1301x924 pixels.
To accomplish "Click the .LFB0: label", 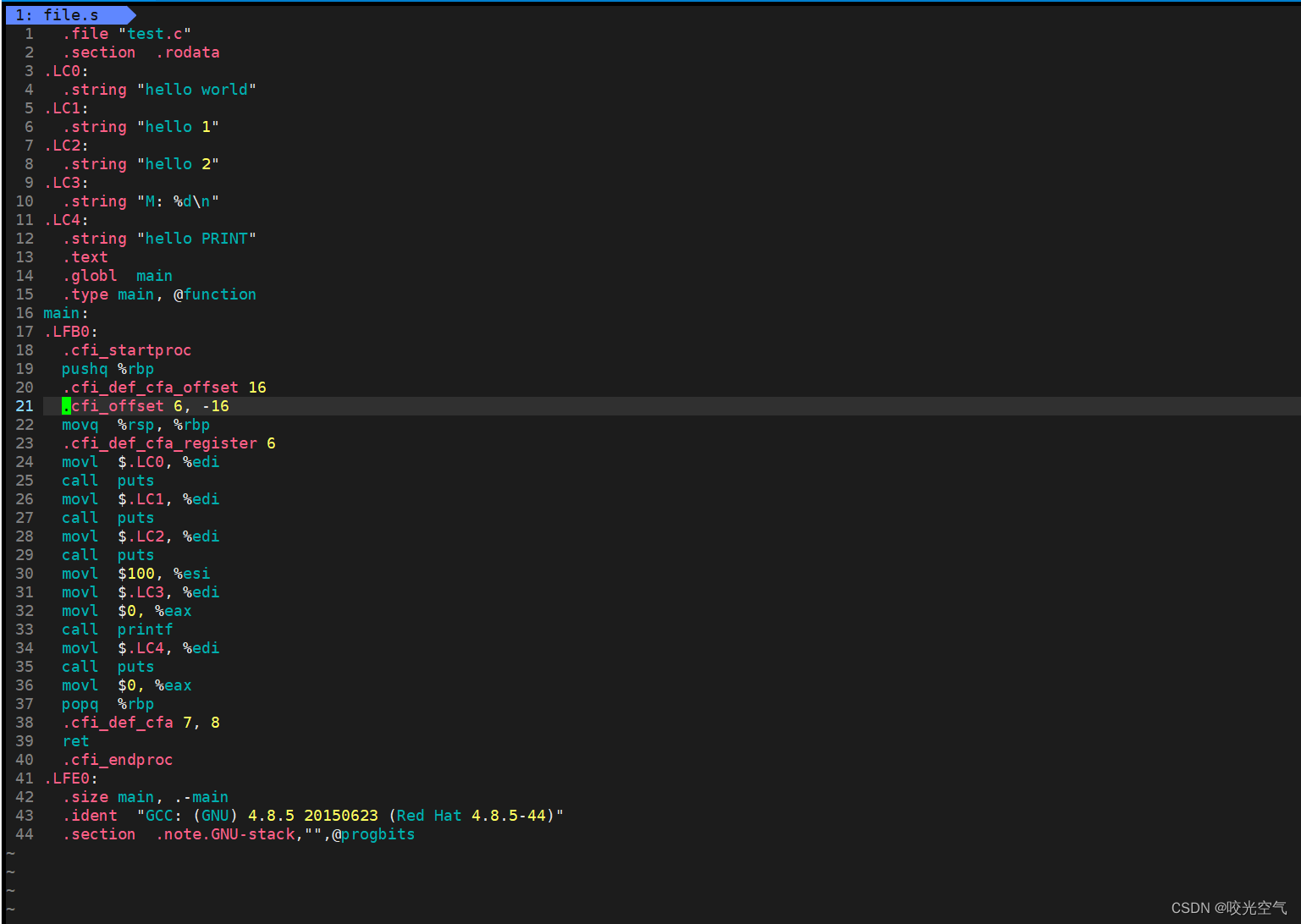I will tap(71, 332).
